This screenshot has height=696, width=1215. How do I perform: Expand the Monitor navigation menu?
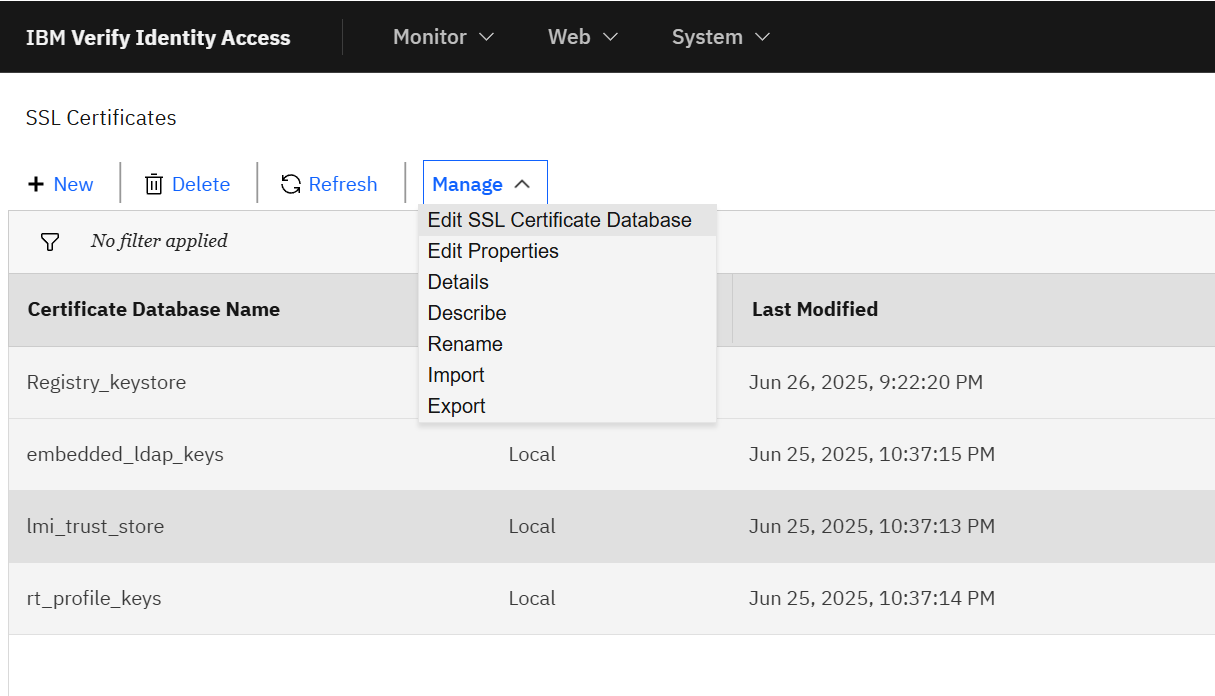click(x=444, y=37)
